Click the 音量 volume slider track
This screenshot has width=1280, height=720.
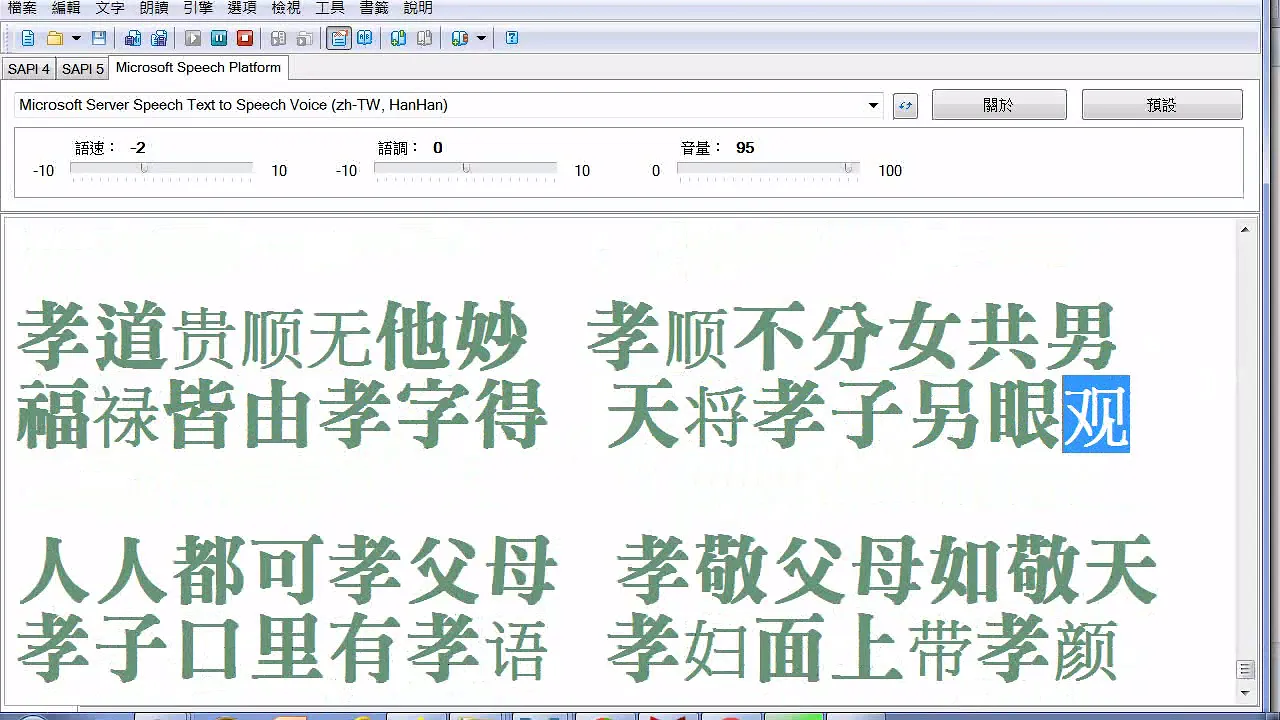tap(768, 169)
